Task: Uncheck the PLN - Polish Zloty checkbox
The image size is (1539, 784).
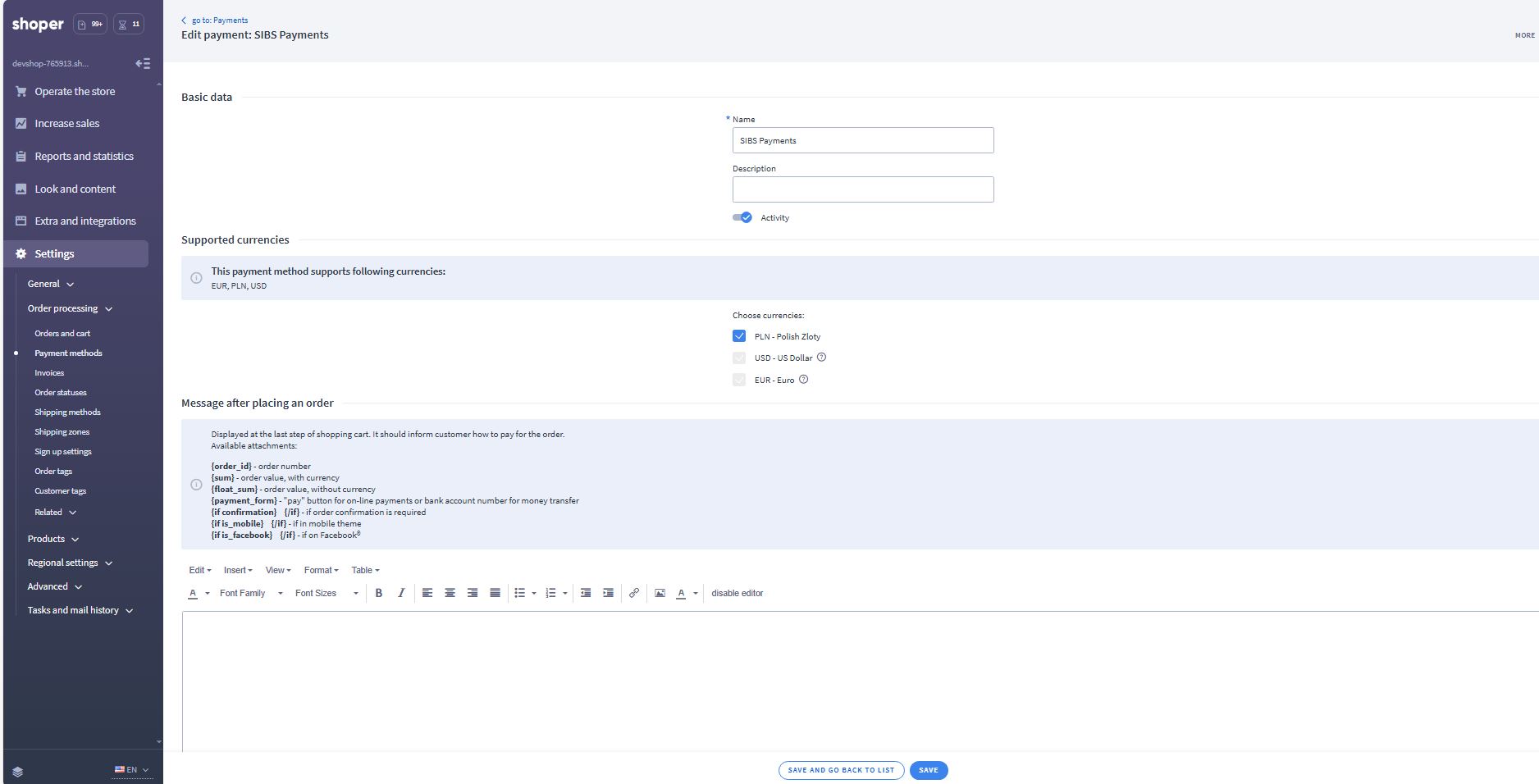Action: (x=739, y=336)
